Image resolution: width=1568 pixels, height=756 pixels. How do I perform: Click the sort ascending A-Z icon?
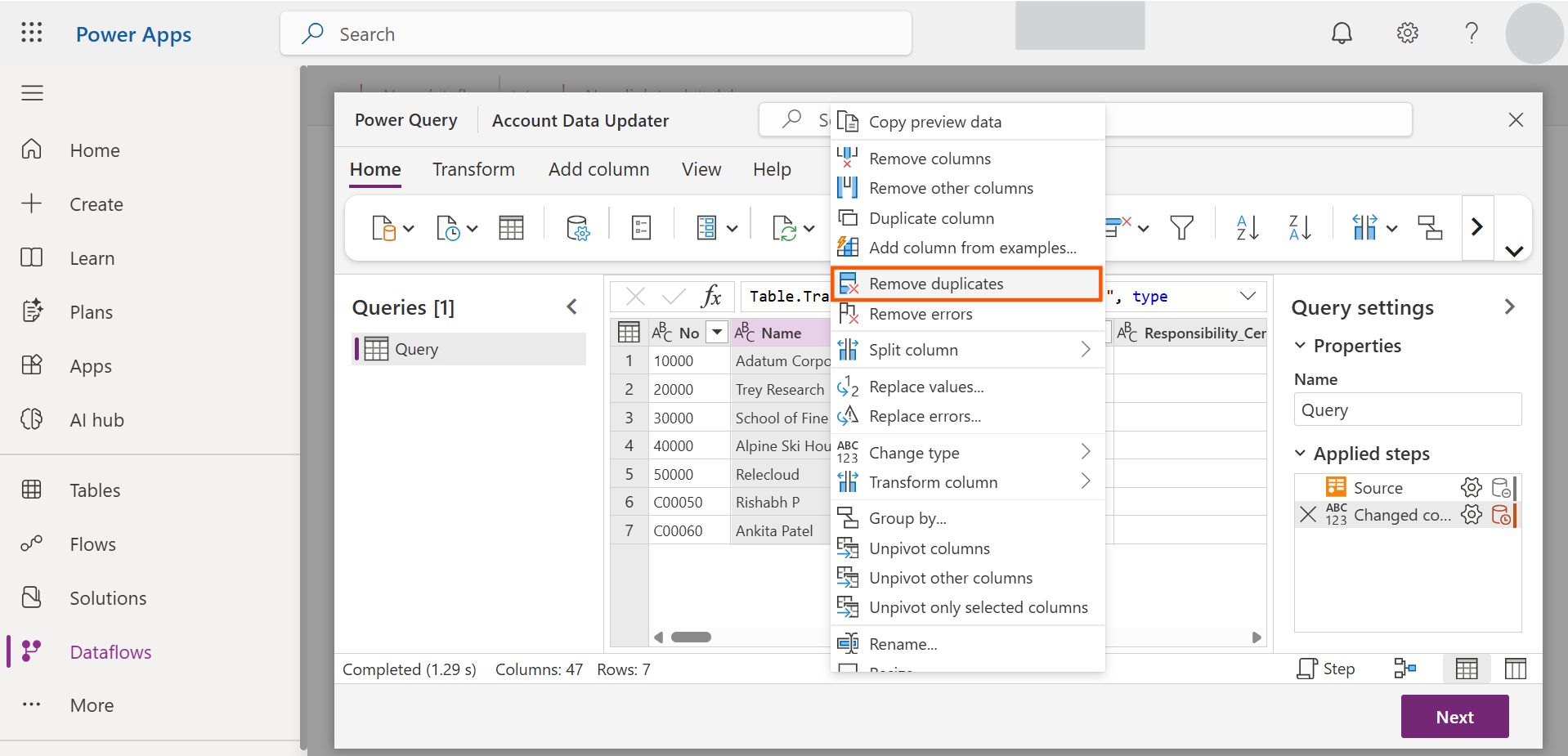(x=1247, y=227)
